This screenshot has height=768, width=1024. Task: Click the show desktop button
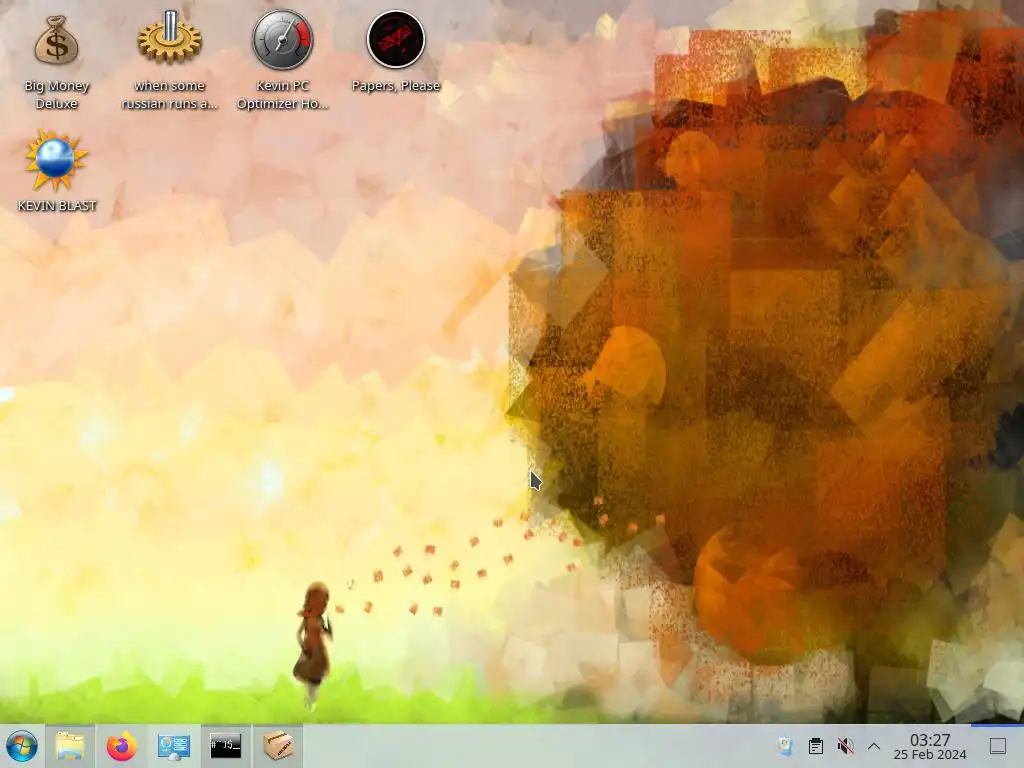click(998, 746)
